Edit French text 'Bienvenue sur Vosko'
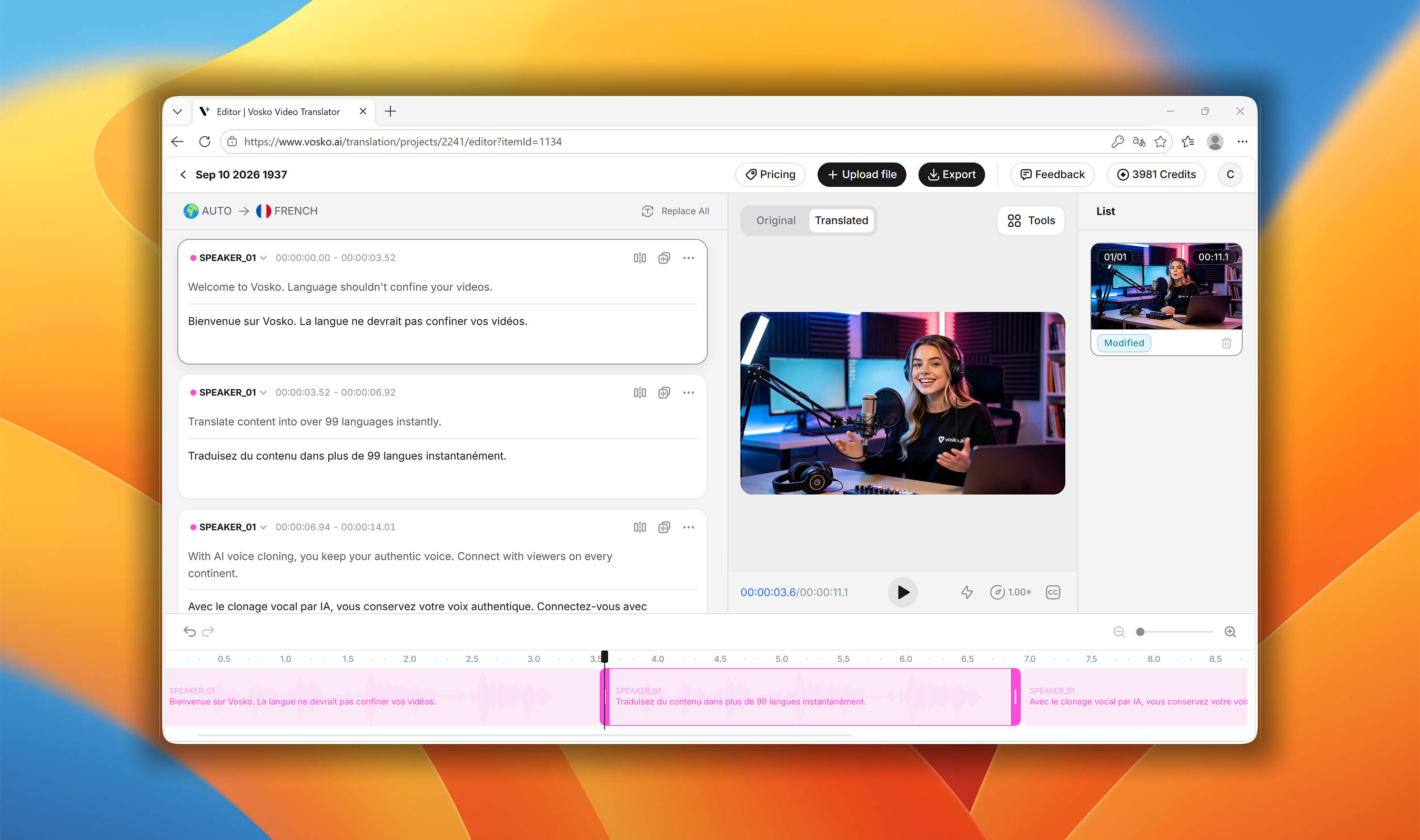This screenshot has height=840, width=1420. 357,321
